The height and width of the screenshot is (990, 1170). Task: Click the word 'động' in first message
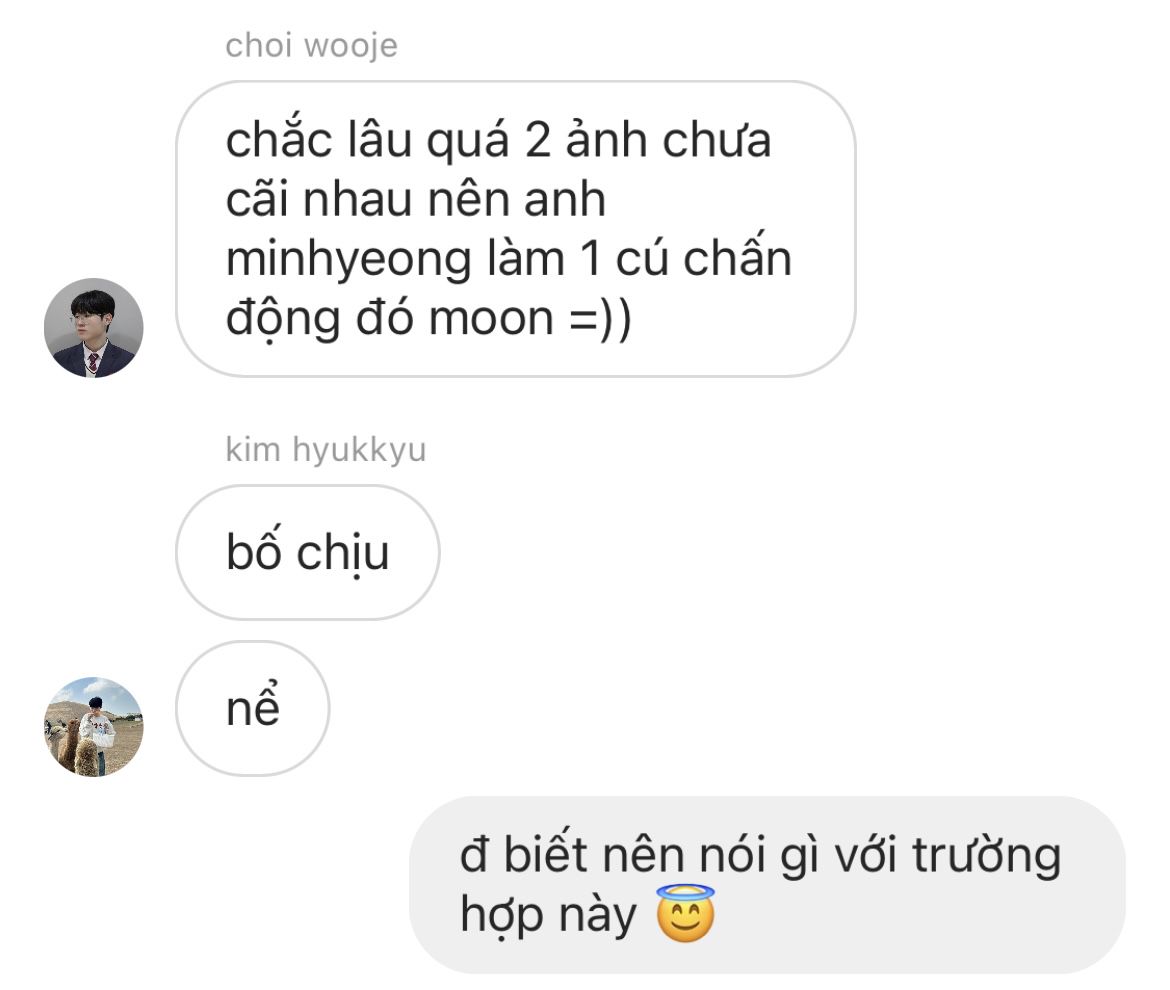pos(283,320)
